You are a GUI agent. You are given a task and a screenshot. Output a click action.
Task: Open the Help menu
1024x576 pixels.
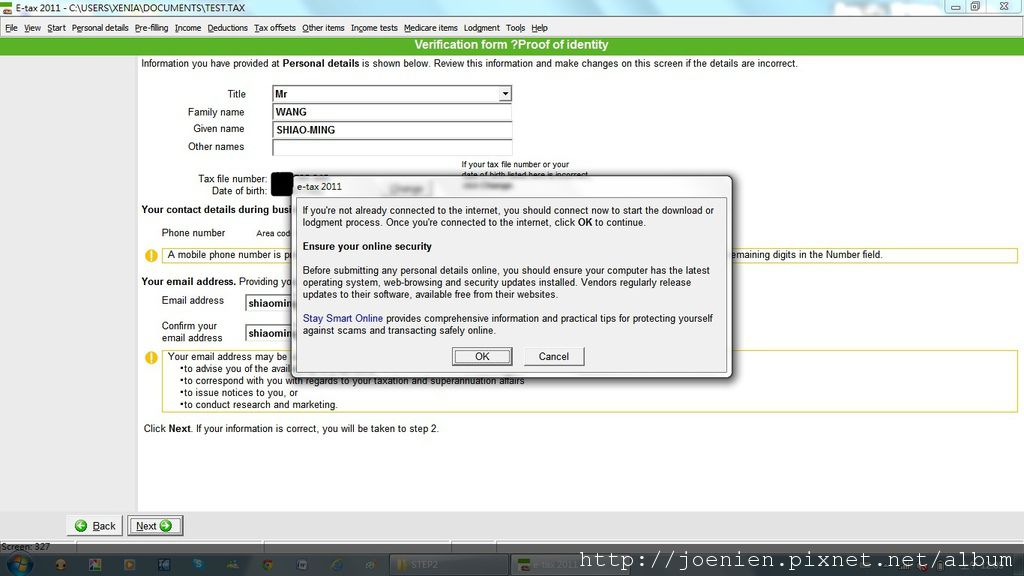pos(539,28)
